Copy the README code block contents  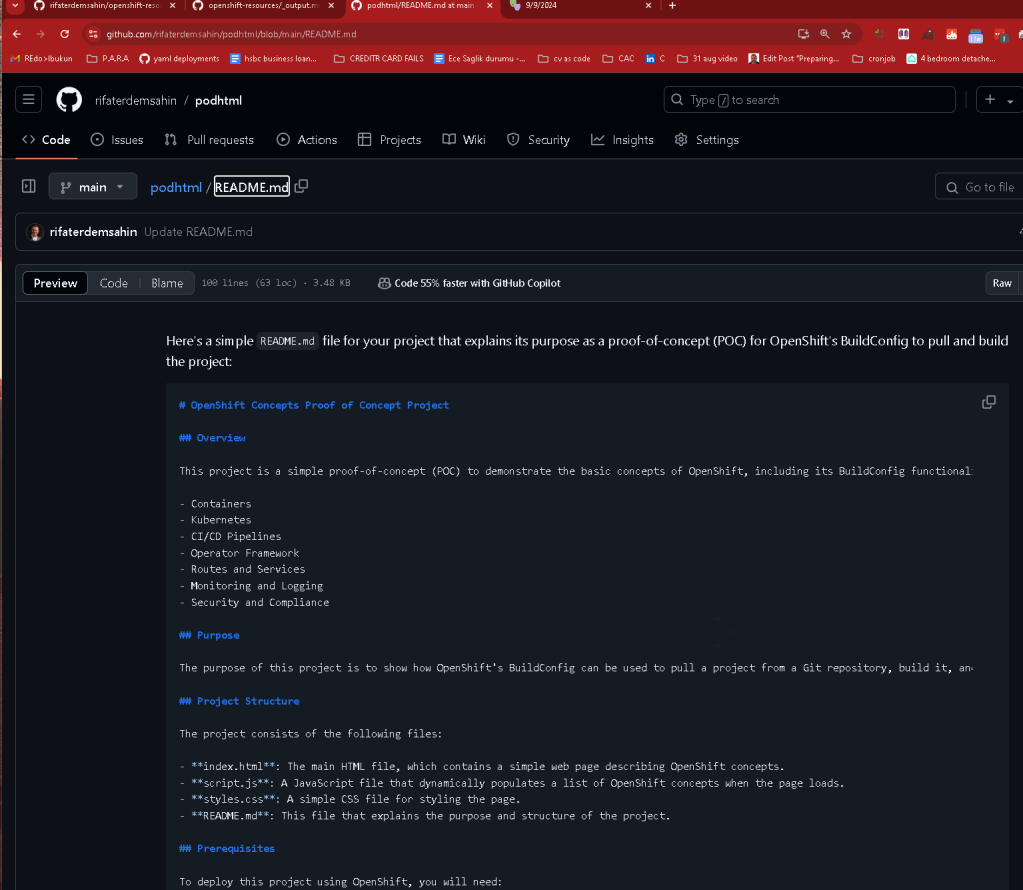pos(988,403)
